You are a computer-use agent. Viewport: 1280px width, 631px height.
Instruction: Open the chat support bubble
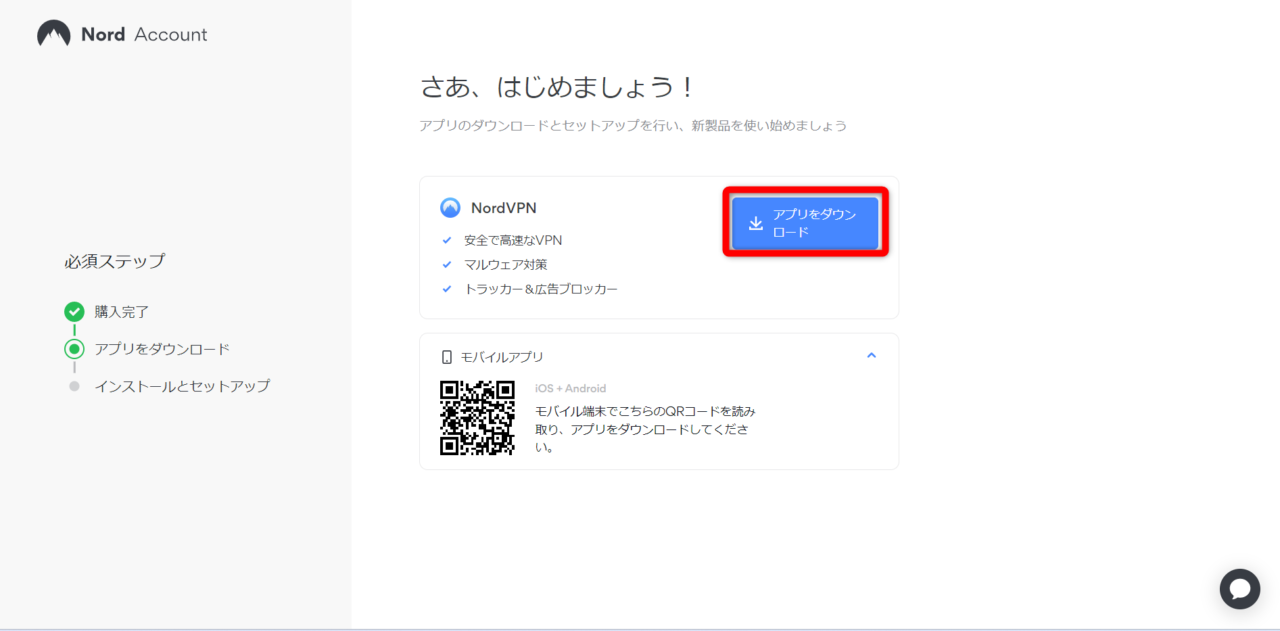pyautogui.click(x=1239, y=589)
